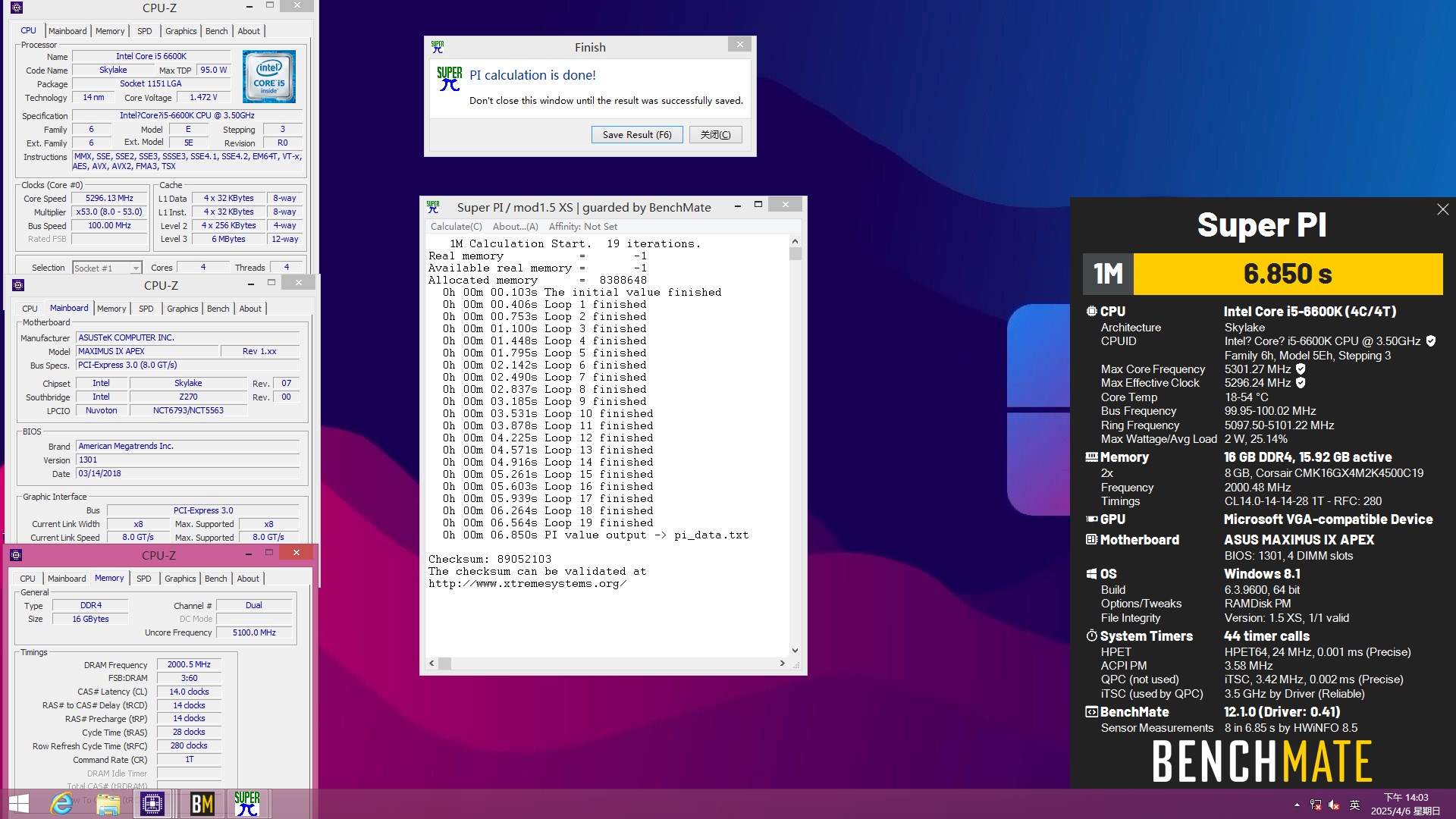Click the Uncore Frequency 5100.0 MHz value
Screen dimensions: 1456x819
[254, 633]
